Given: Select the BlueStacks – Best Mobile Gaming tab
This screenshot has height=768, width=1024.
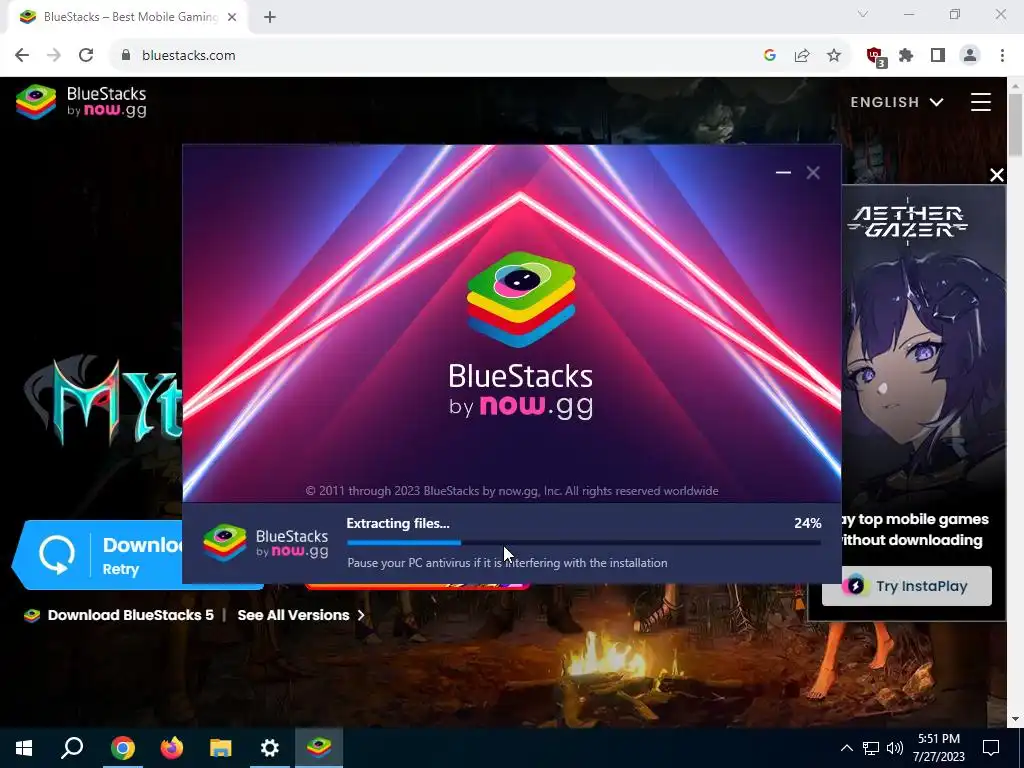Looking at the screenshot, I should pos(128,18).
